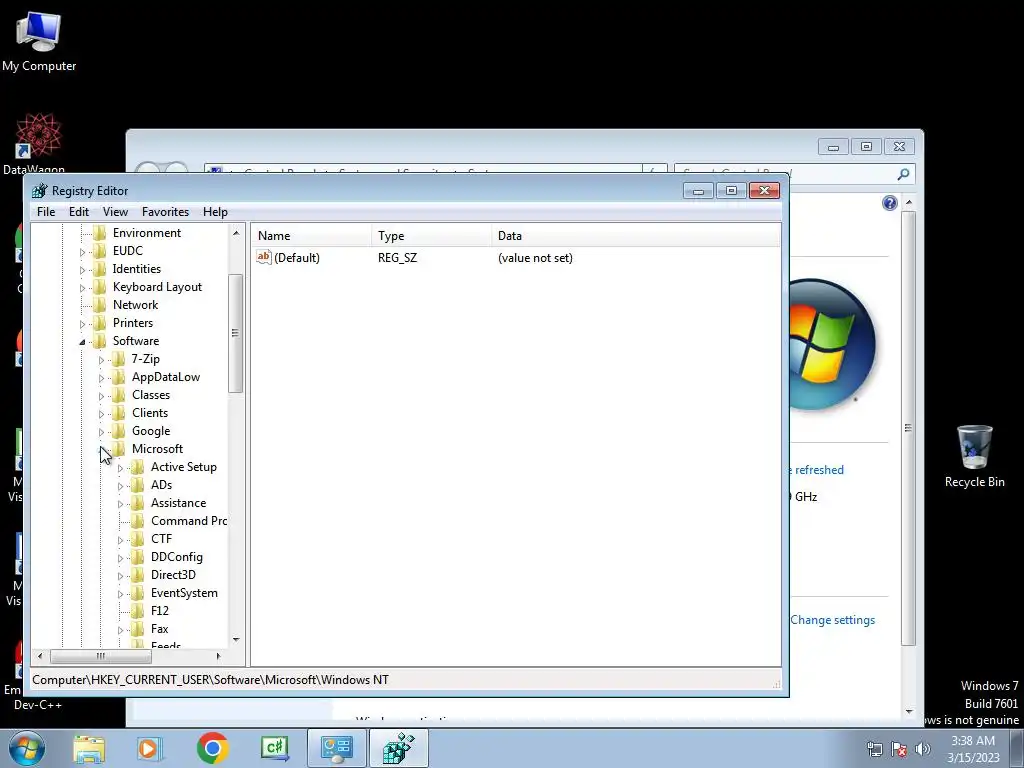This screenshot has width=1024, height=768.
Task: Click the Active Setup folder icon
Action: tap(137, 467)
